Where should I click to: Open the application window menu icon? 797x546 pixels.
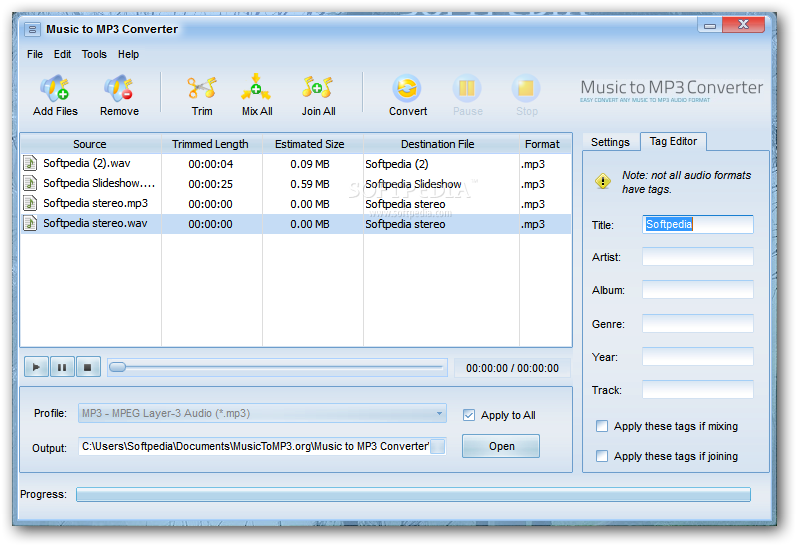click(x=32, y=29)
